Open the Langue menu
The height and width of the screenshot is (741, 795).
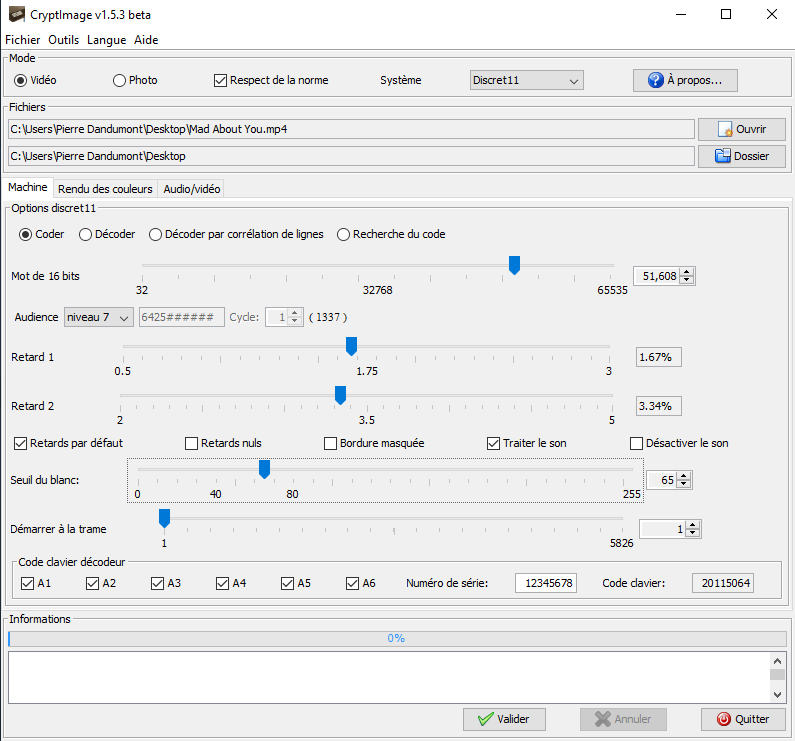(106, 40)
